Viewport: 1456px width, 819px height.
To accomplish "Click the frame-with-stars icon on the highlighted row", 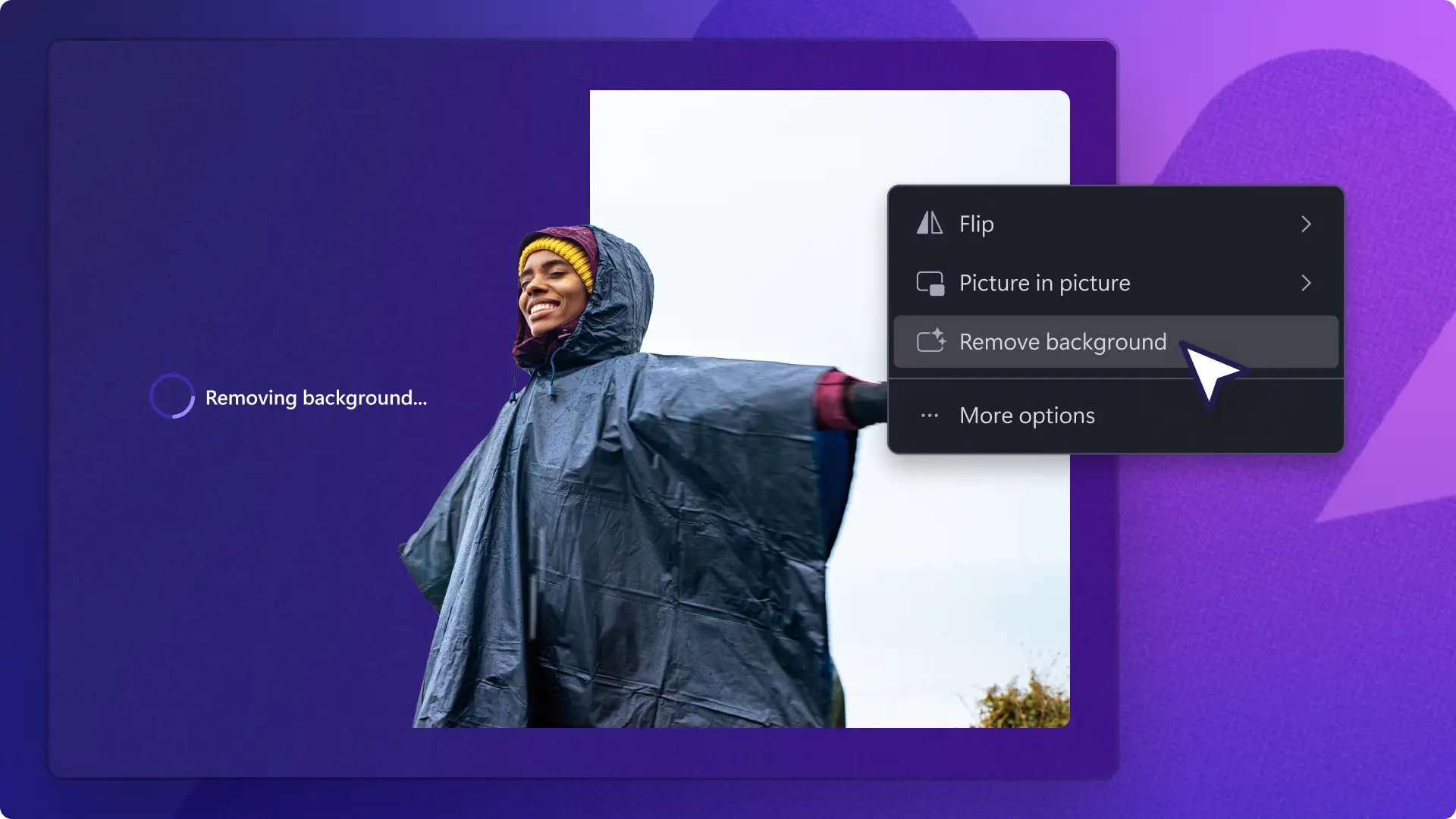I will [x=931, y=341].
